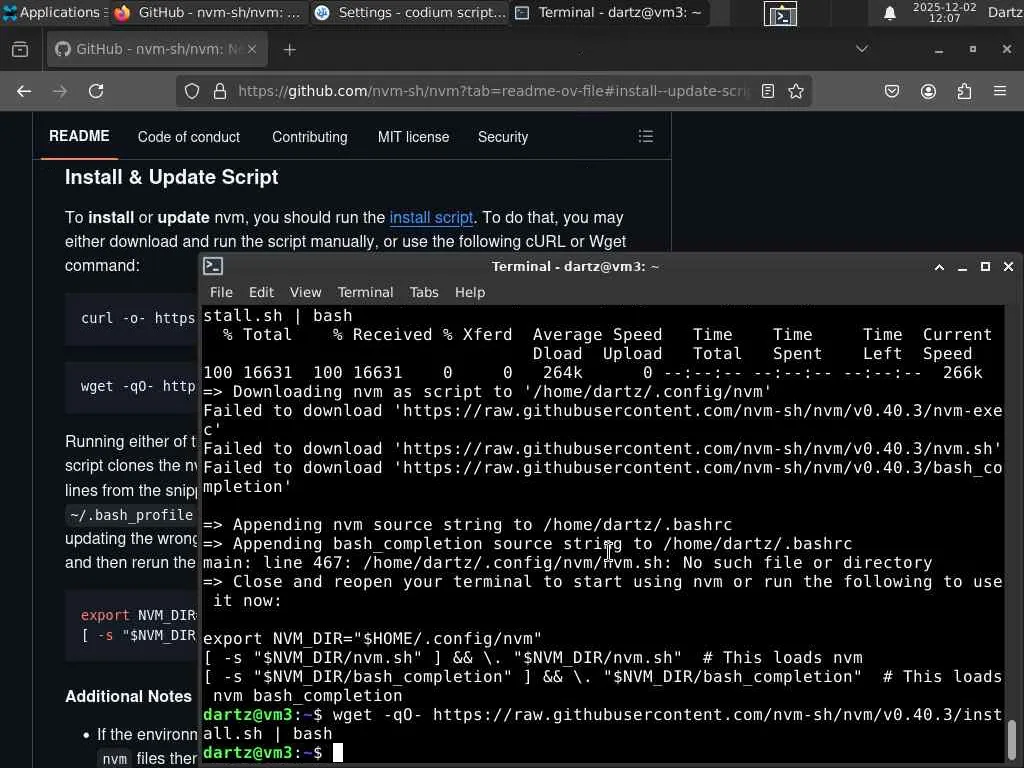Open the terminal Tabs menu

tap(424, 293)
